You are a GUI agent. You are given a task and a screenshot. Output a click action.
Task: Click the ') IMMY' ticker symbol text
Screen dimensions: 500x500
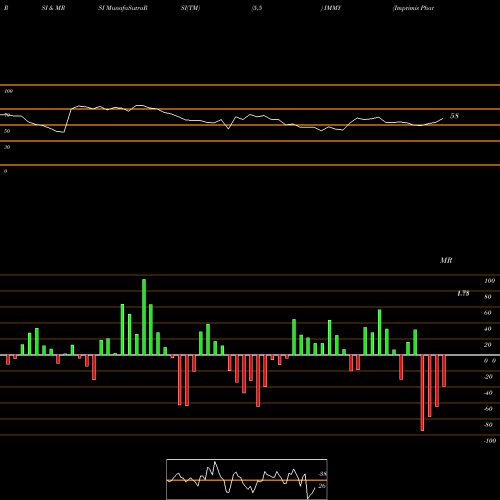[x=331, y=8]
